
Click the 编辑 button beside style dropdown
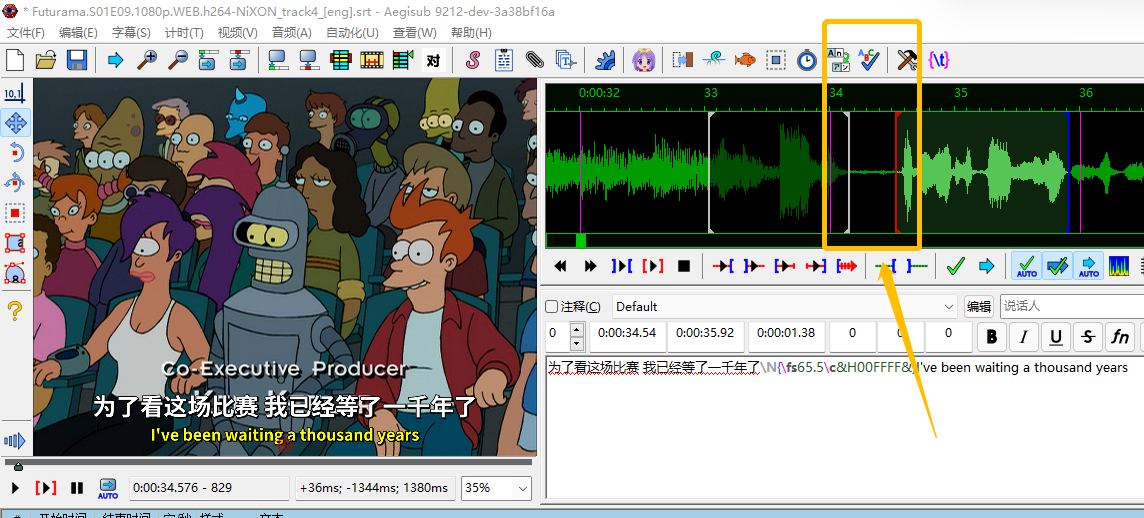click(978, 307)
